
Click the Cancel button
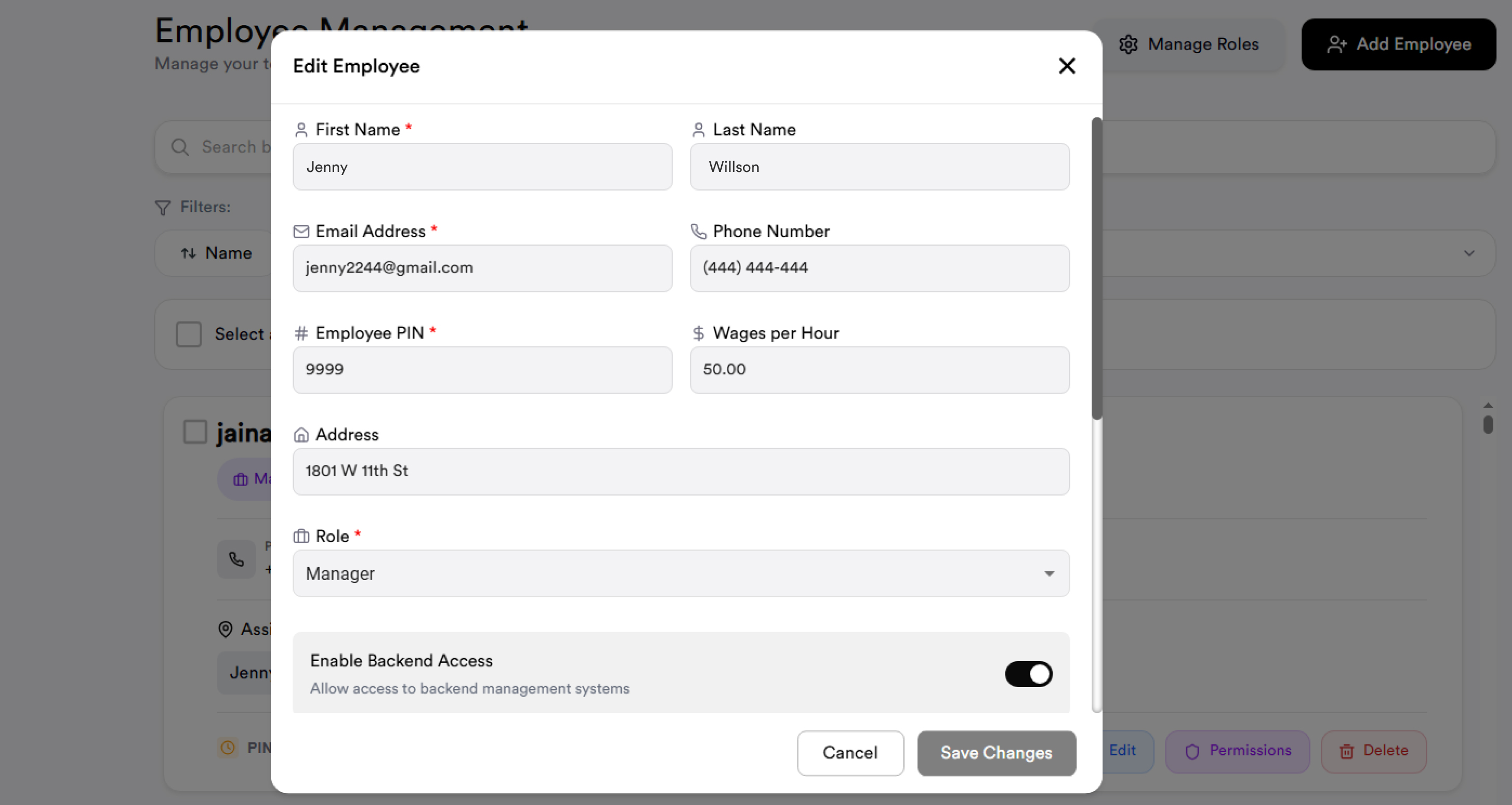click(x=850, y=753)
